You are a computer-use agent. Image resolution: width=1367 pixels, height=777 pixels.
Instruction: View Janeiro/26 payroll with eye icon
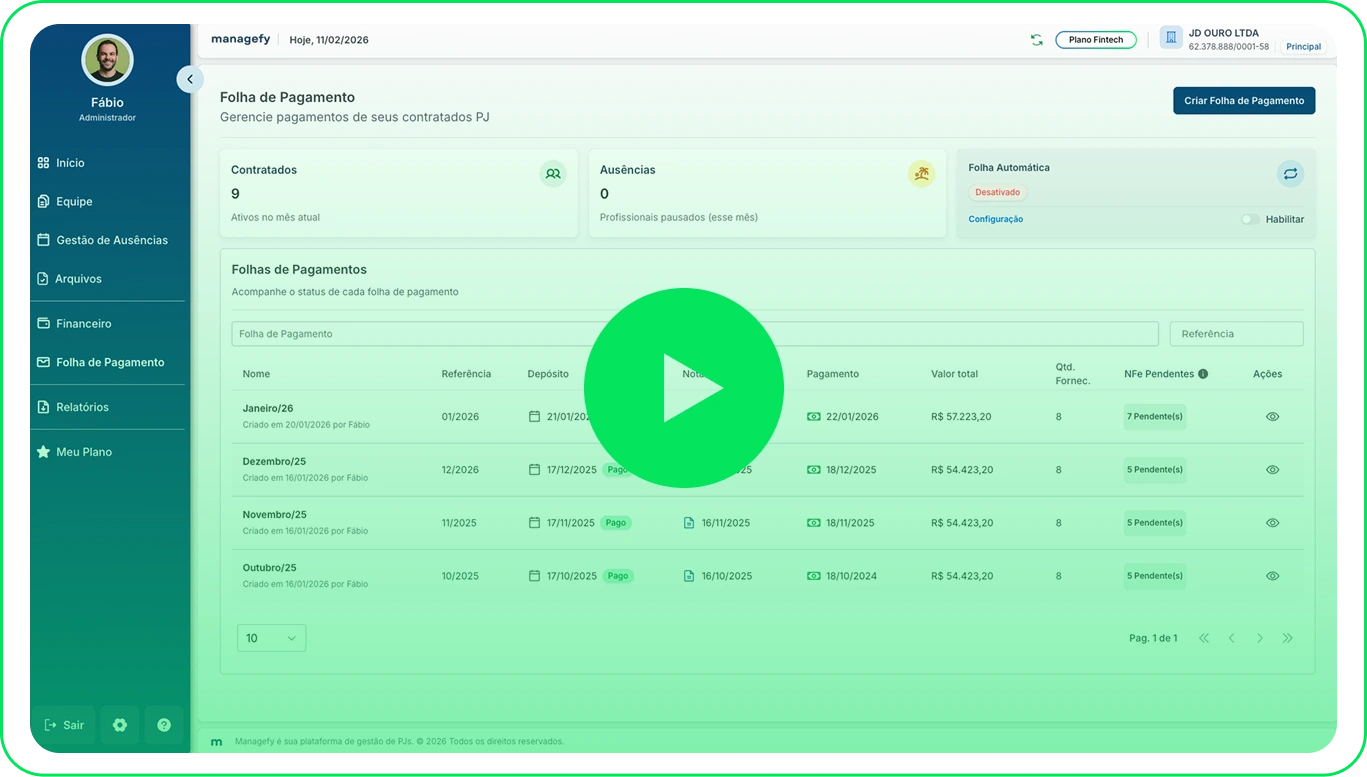tap(1272, 417)
